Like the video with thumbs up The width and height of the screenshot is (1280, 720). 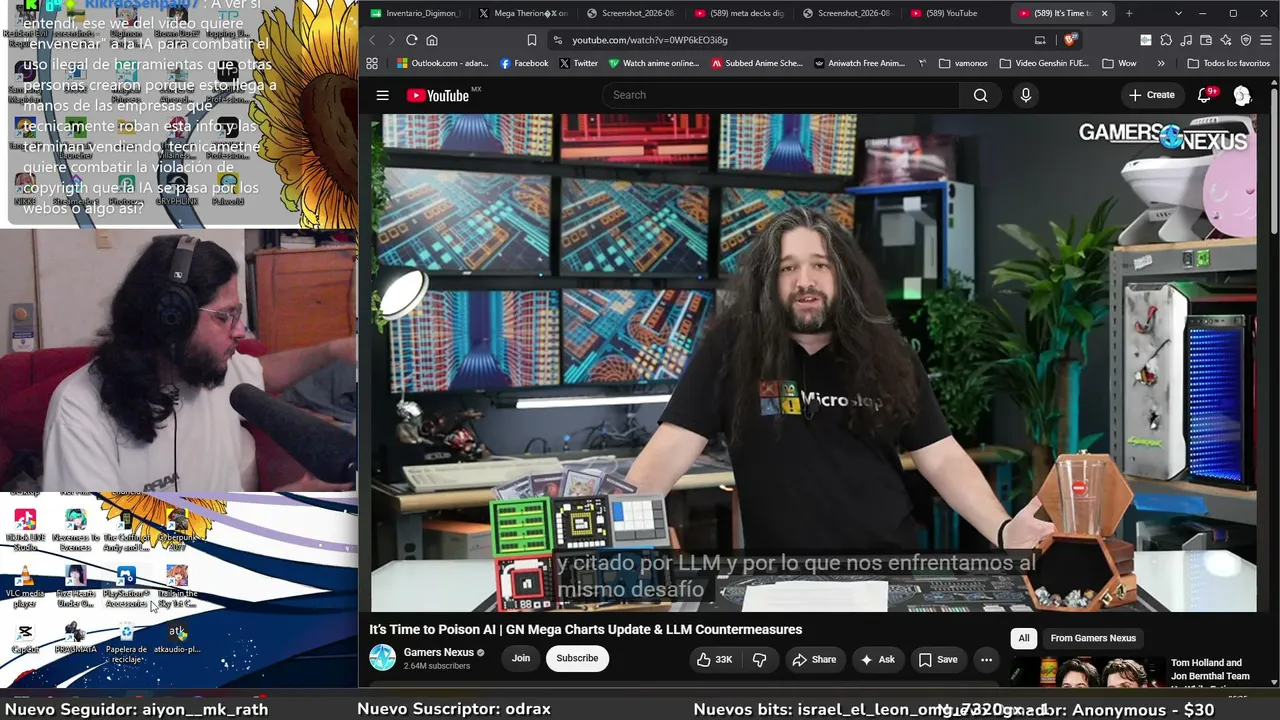tap(715, 659)
